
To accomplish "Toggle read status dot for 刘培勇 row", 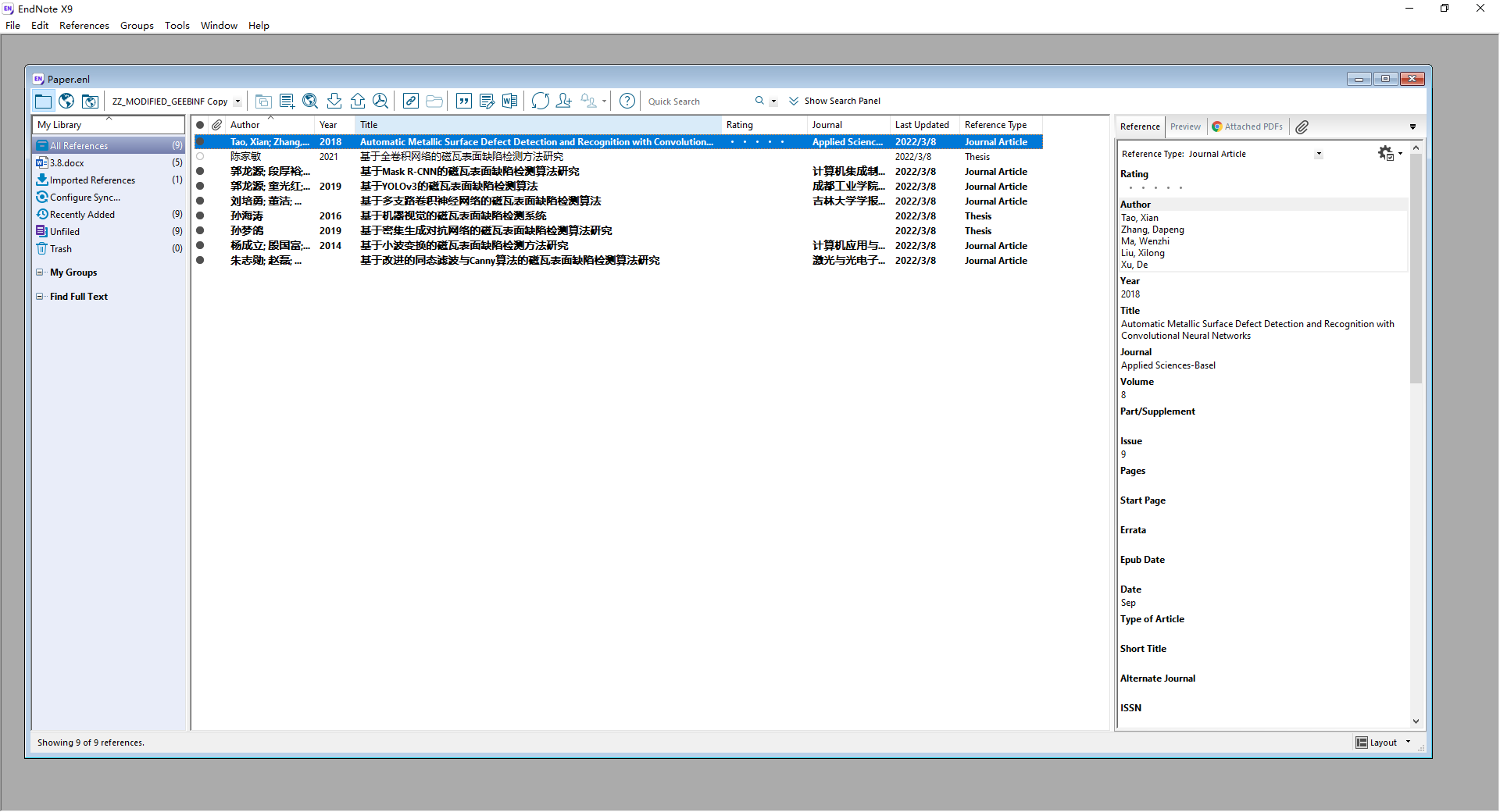I will point(200,201).
